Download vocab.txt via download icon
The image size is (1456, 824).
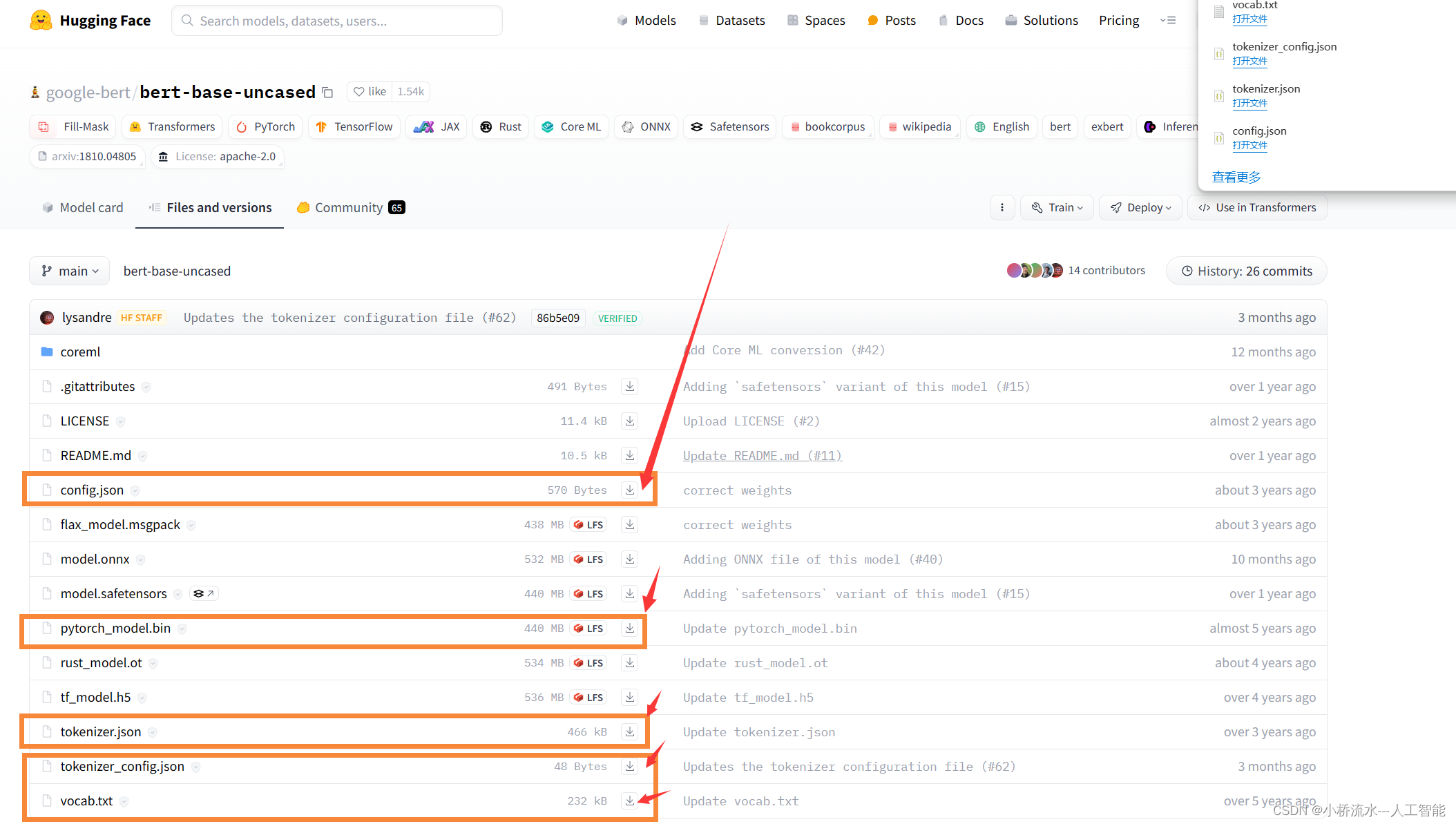[629, 801]
